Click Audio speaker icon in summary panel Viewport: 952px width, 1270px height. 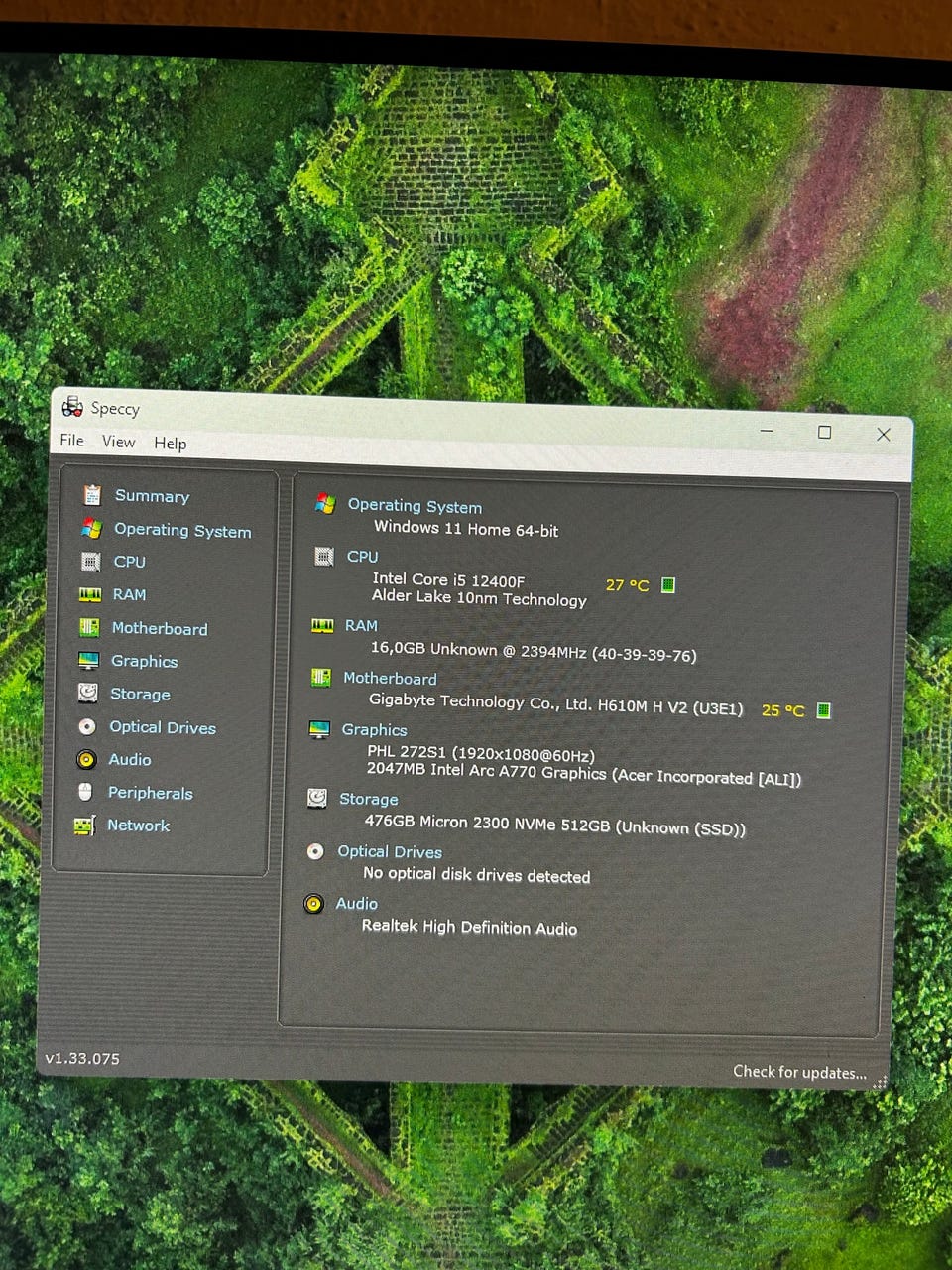pos(313,904)
